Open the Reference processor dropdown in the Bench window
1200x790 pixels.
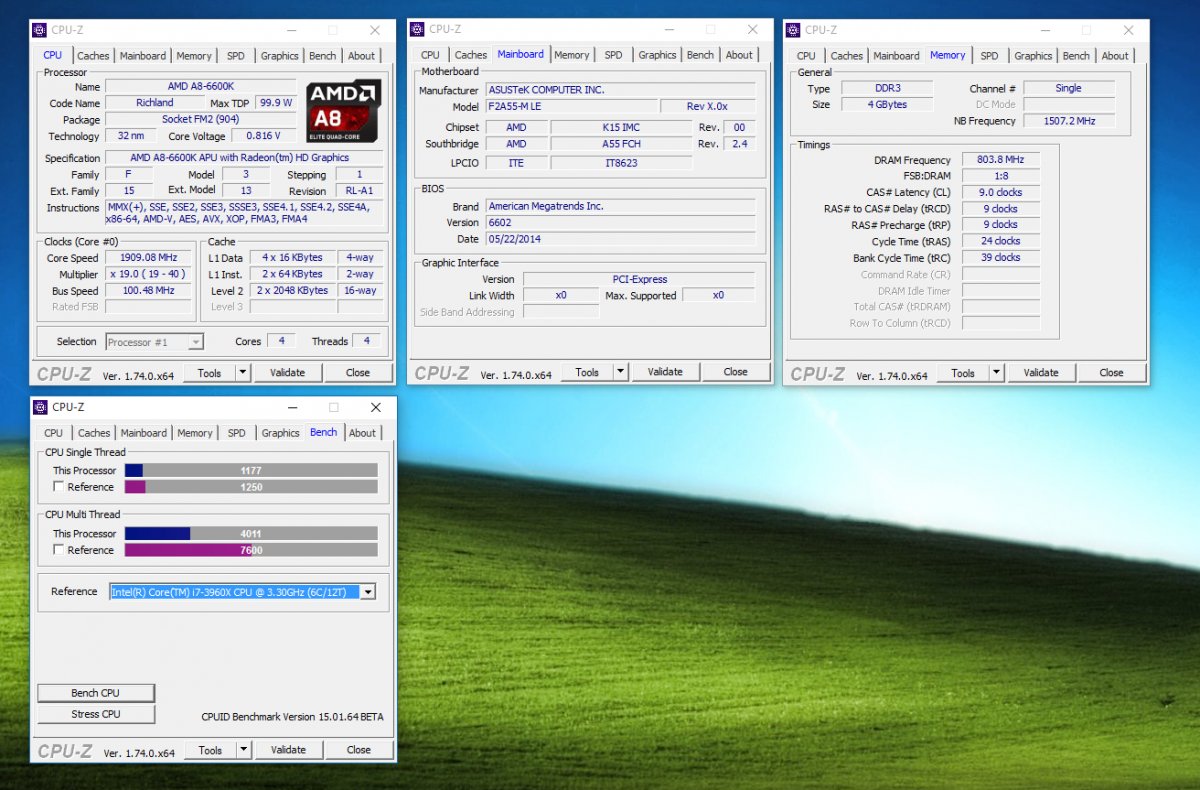pyautogui.click(x=367, y=592)
